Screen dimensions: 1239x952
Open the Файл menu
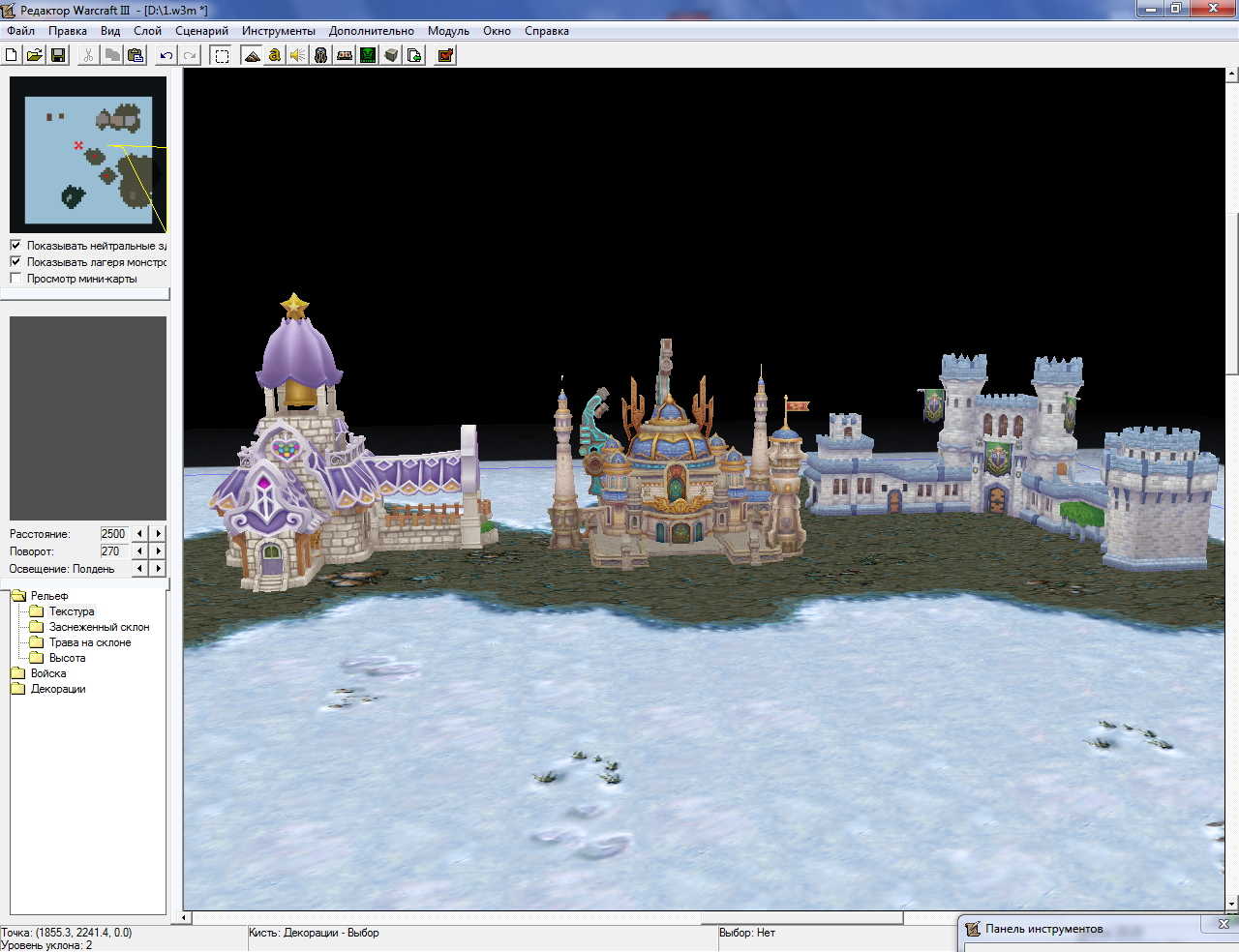pyautogui.click(x=20, y=31)
